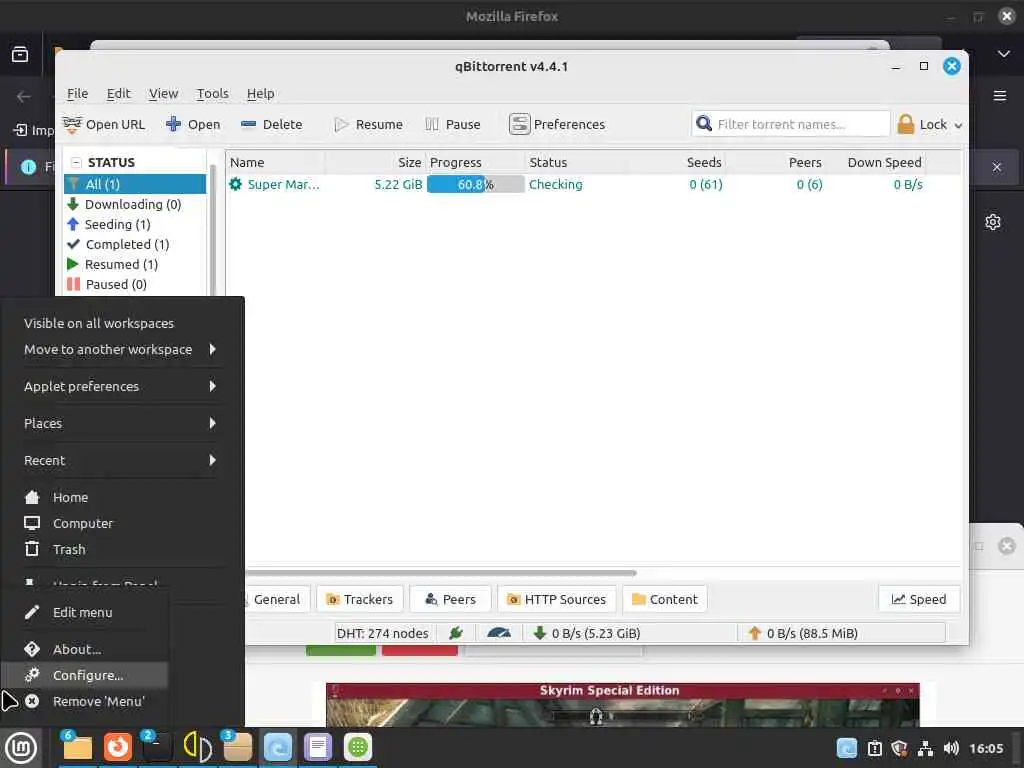Expand the Places submenu
Viewport: 1024px width, 768px height.
pos(121,424)
